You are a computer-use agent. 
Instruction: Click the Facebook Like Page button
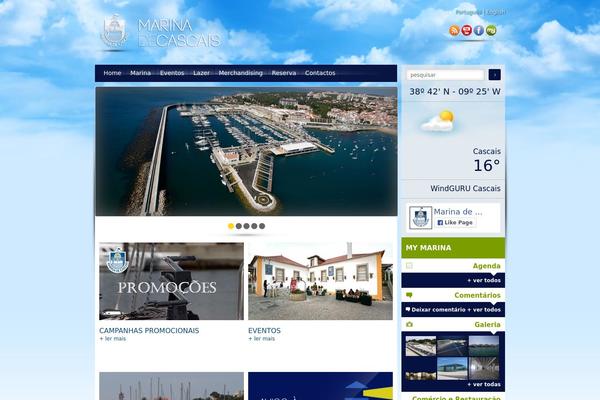click(x=455, y=222)
